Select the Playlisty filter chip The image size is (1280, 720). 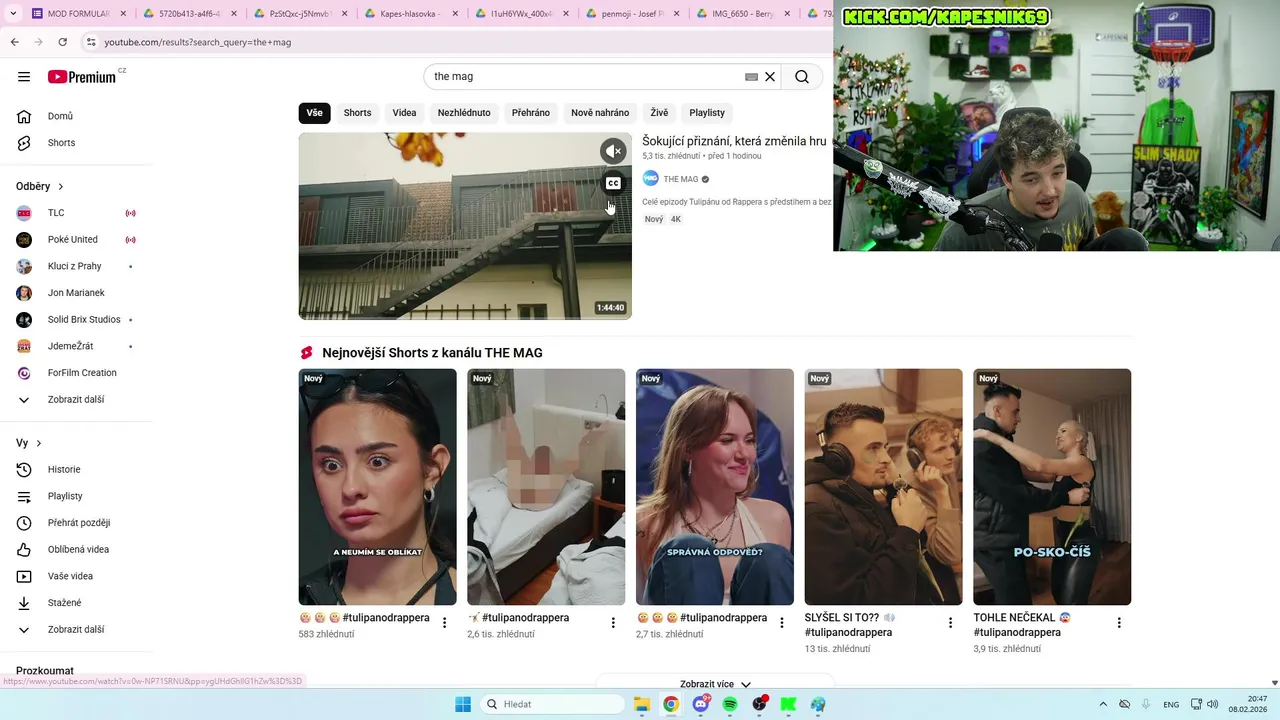click(x=707, y=113)
